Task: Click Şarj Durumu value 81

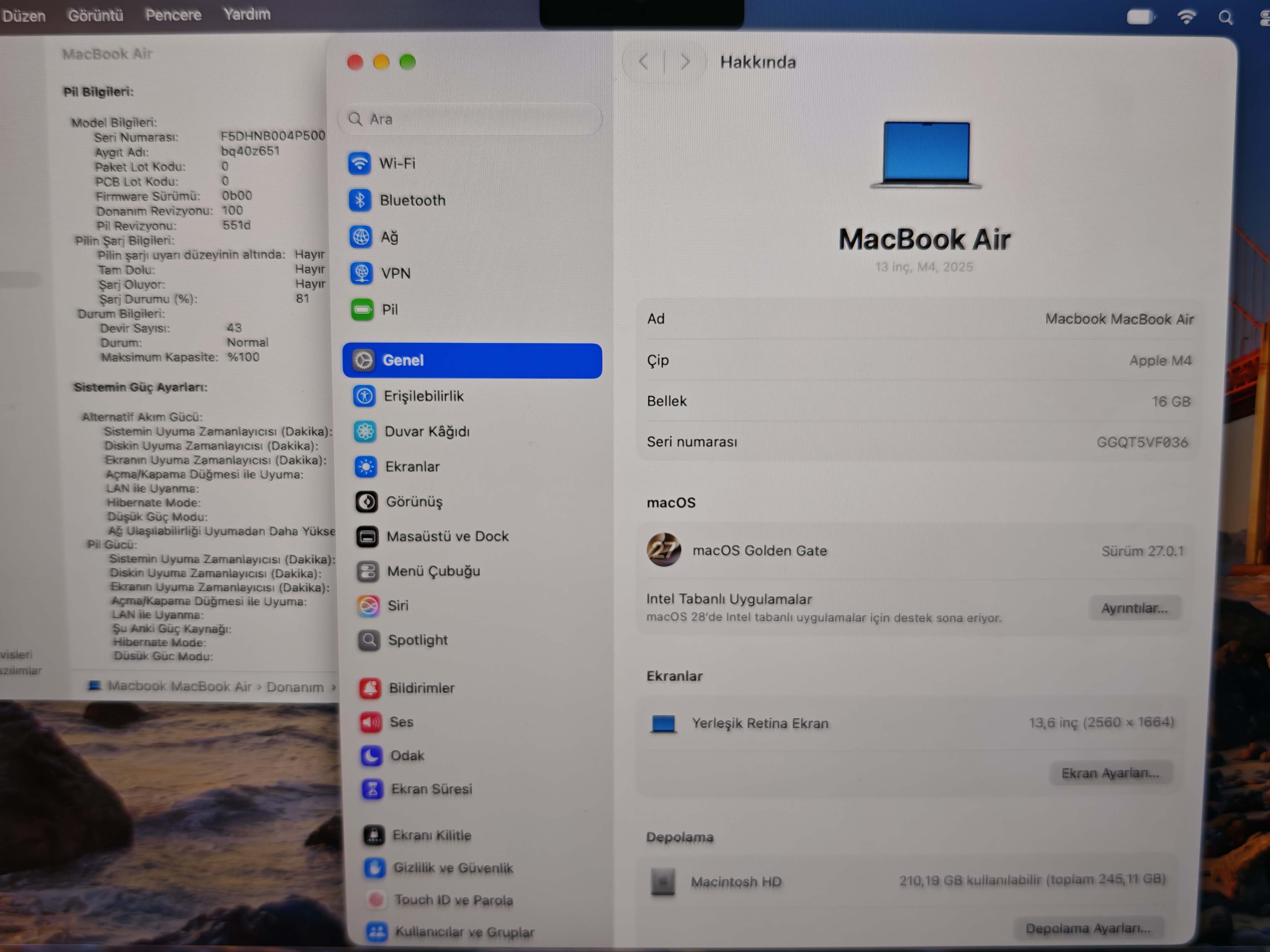Action: click(x=303, y=298)
